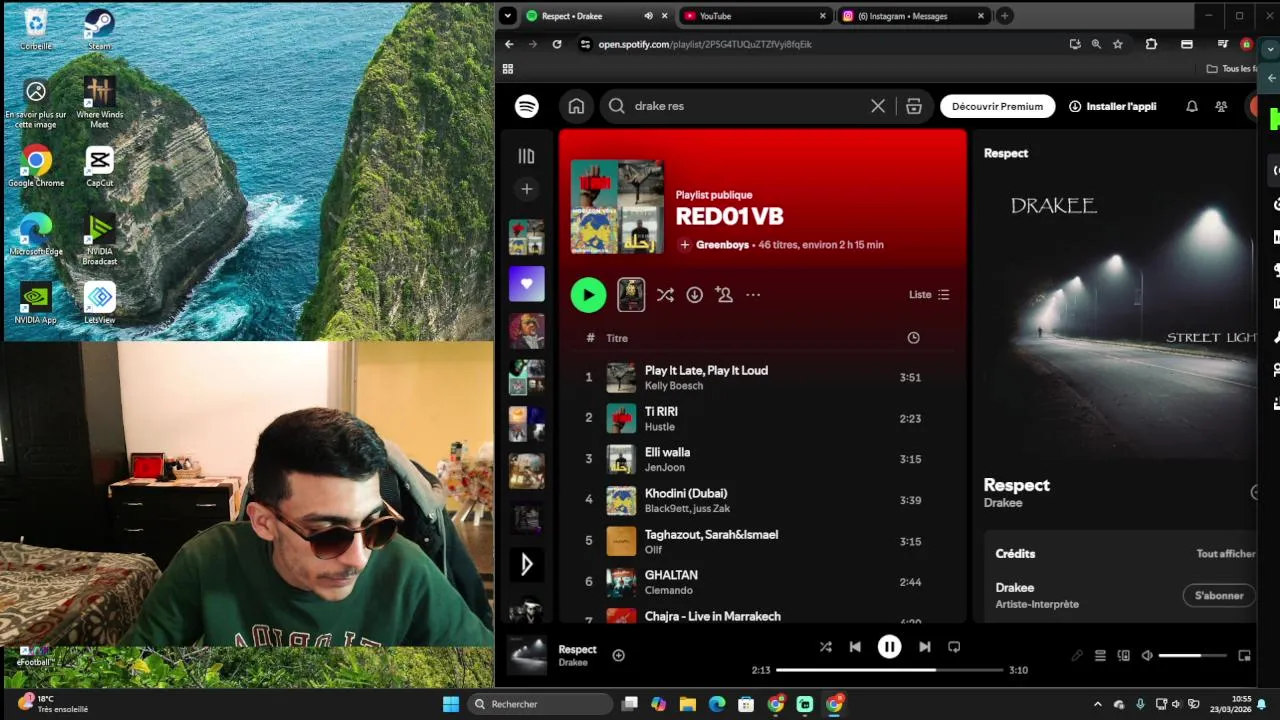Click Tout afficher in Crédits
Image resolution: width=1280 pixels, height=720 pixels.
[1226, 554]
